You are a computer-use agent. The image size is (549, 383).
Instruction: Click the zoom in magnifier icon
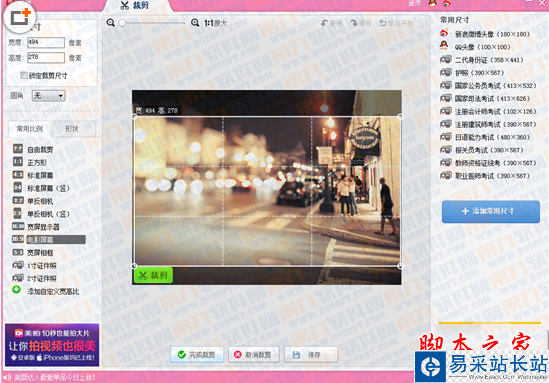point(195,23)
